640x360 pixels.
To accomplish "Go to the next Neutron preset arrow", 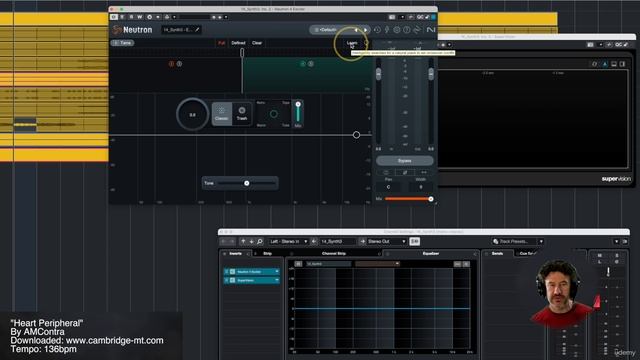I will pyautogui.click(x=365, y=30).
